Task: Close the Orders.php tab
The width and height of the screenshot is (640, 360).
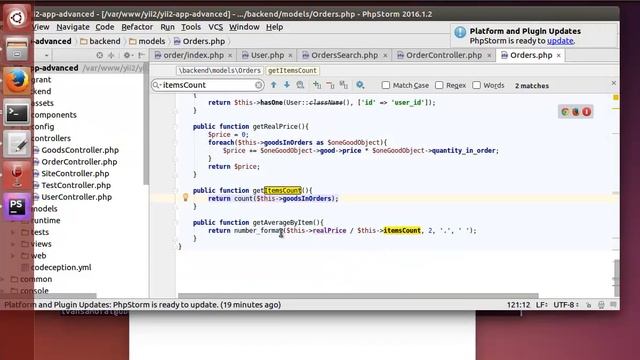Action: [x=558, y=55]
